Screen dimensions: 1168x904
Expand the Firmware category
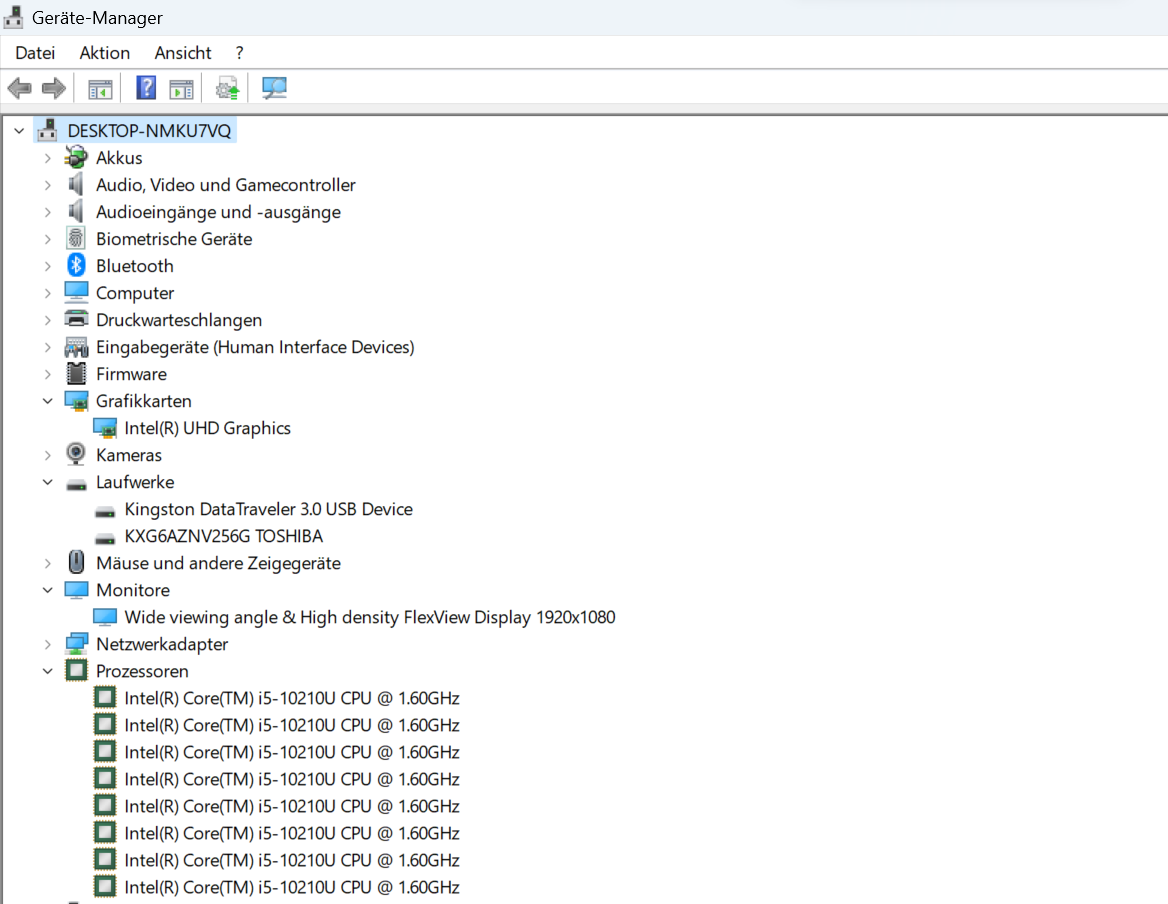coord(48,374)
